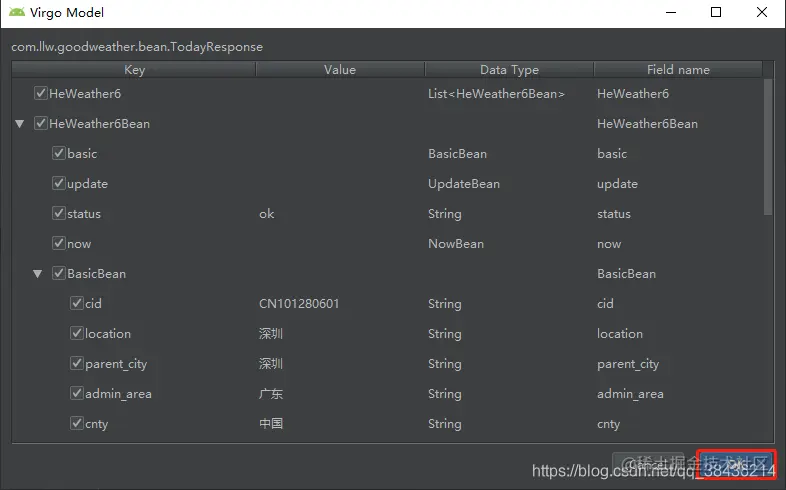786x490 pixels.
Task: Edit the update field name cell
Action: tap(617, 184)
